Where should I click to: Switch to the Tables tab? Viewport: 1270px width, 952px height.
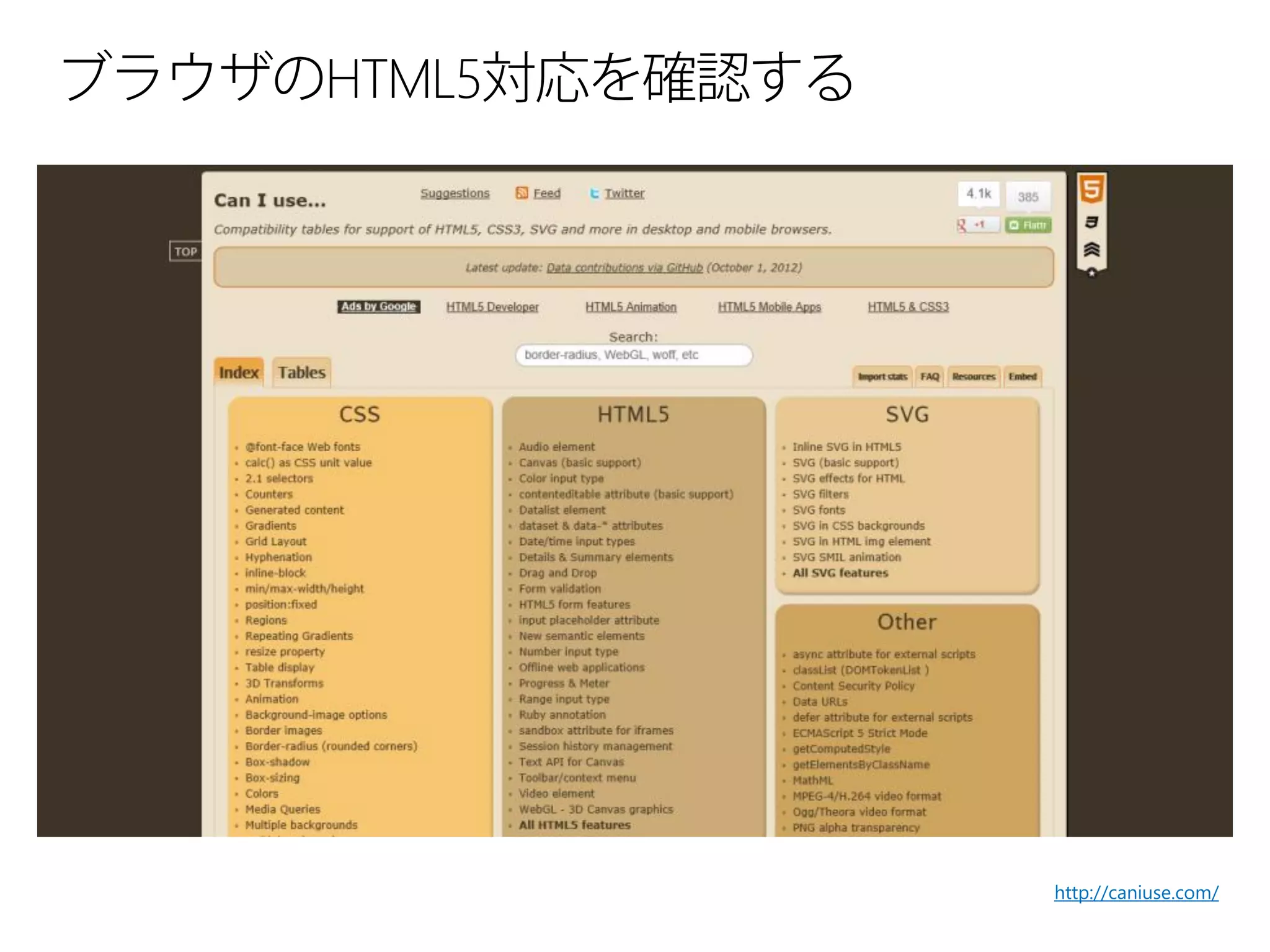[301, 372]
